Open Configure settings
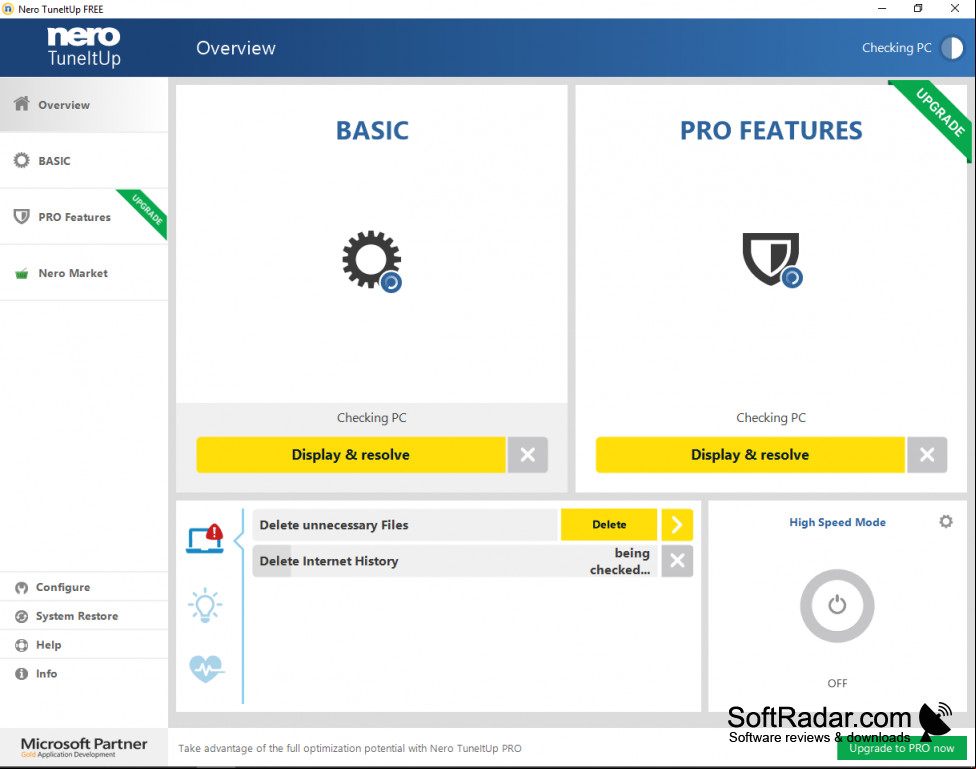Screen dimensions: 976x769 point(83,587)
